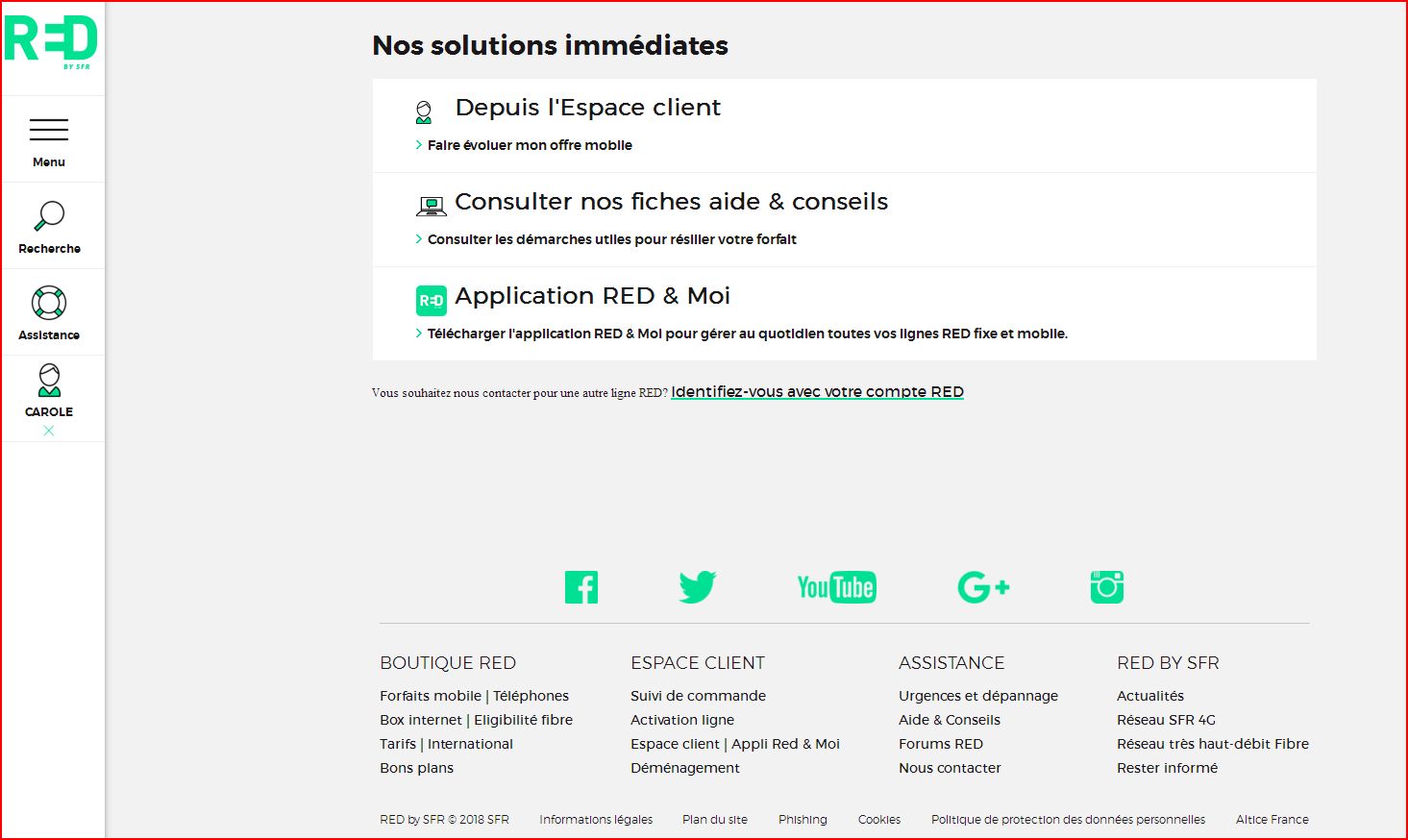Viewport: 1408px width, 840px height.
Task: Select Nous contacter in footer
Action: coord(950,768)
